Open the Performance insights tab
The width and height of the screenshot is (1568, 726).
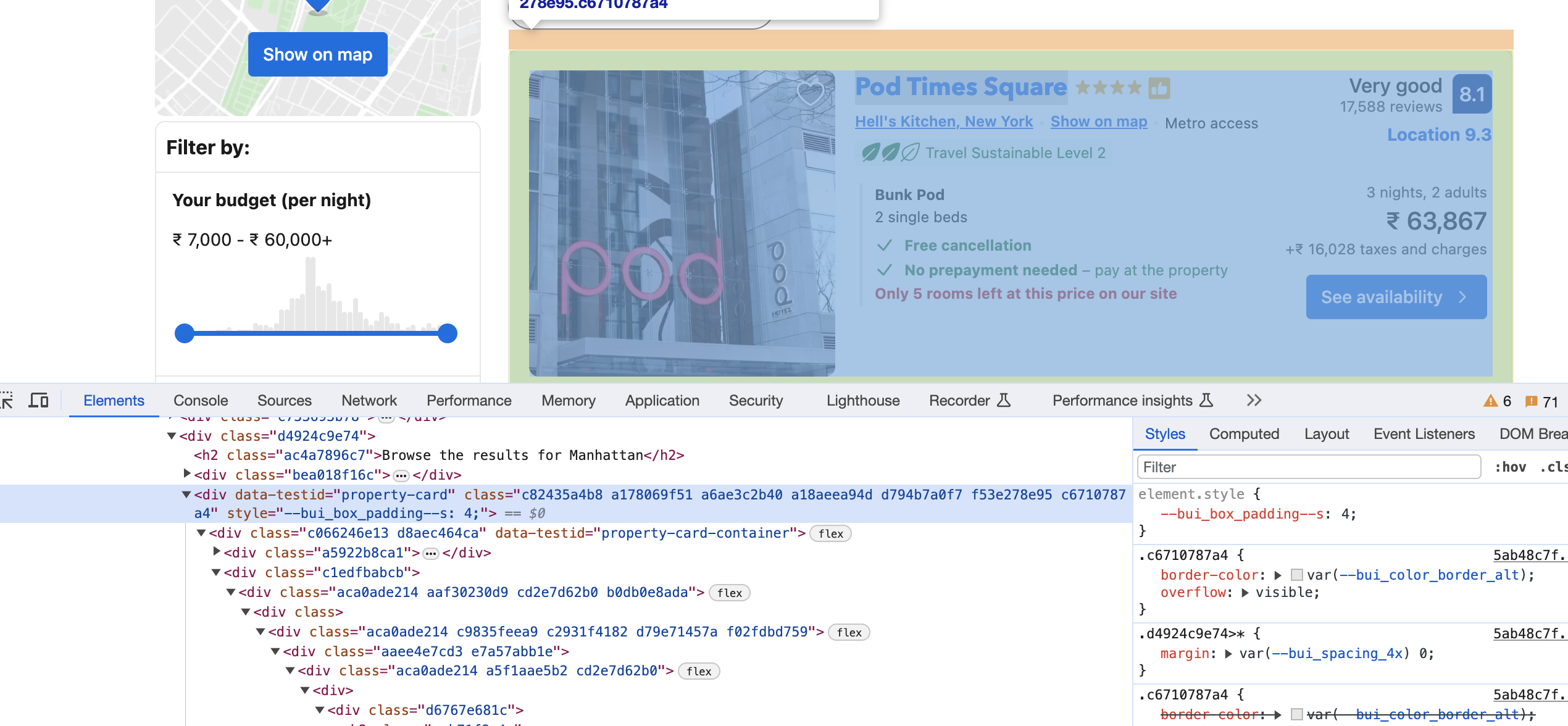[1133, 401]
